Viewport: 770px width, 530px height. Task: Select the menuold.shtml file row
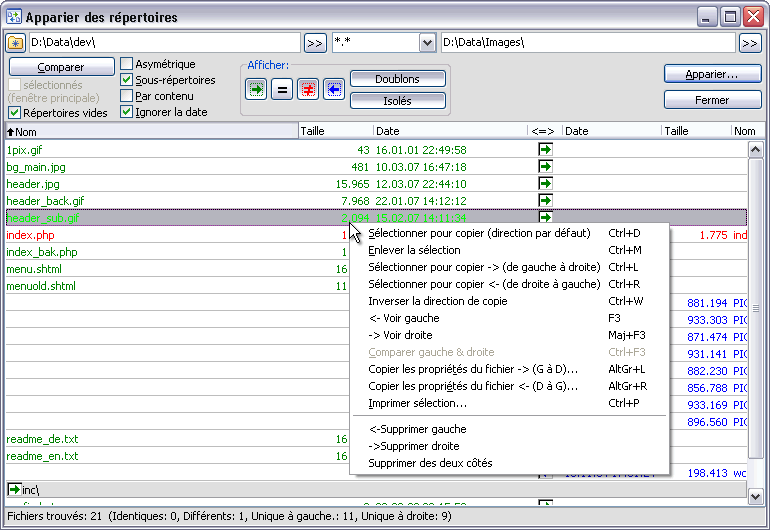tap(177, 286)
